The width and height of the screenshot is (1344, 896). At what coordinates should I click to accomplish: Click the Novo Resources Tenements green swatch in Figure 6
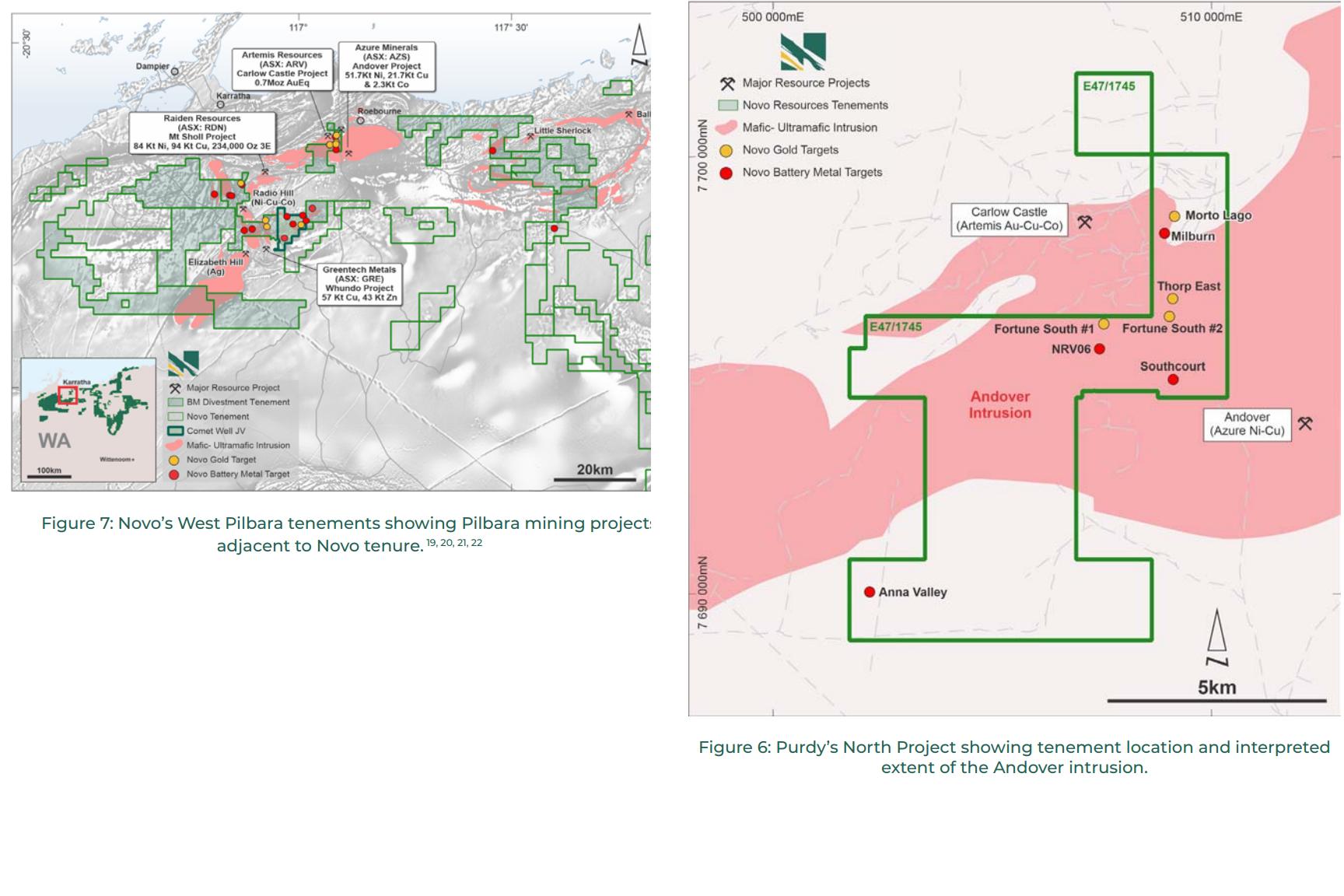click(x=728, y=105)
